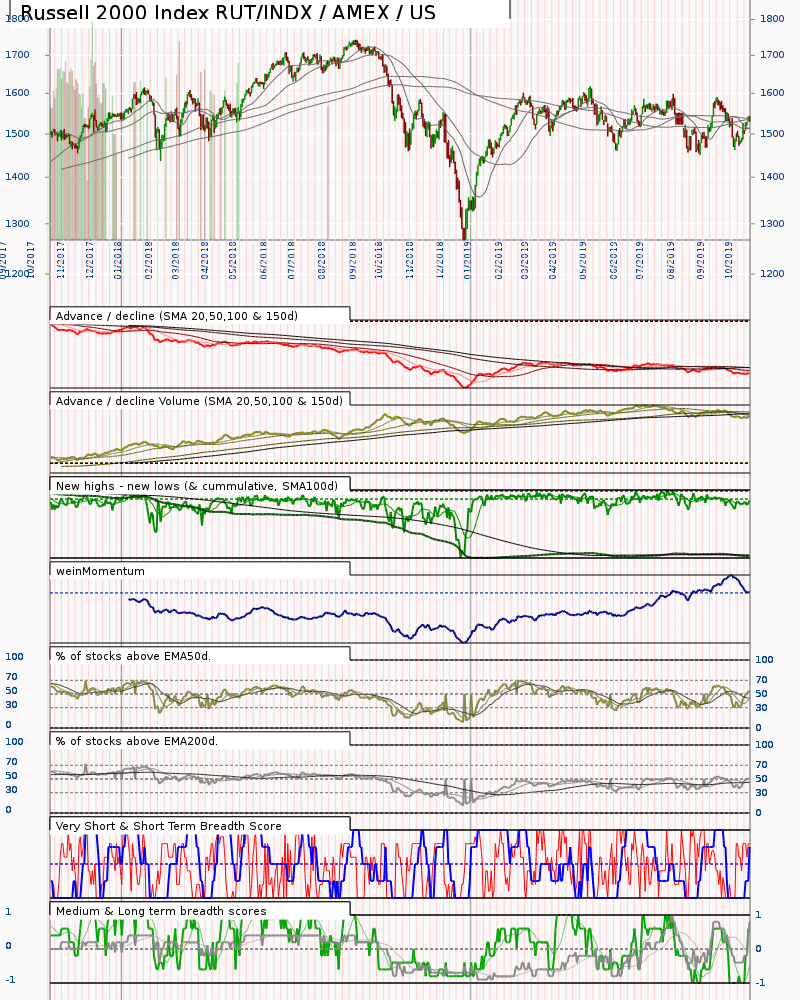Select 1500 on the left price axis
The height and width of the screenshot is (1000, 800).
17,134
